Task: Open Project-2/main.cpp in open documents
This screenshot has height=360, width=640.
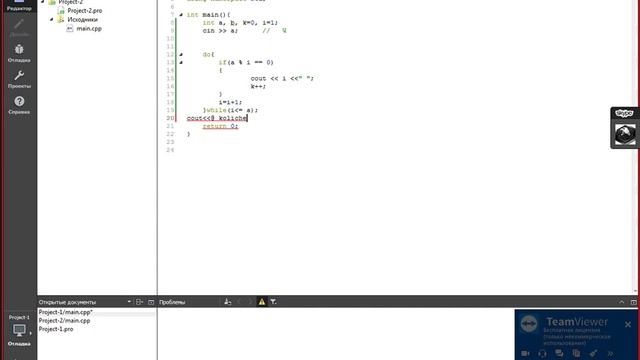Action: (64, 321)
